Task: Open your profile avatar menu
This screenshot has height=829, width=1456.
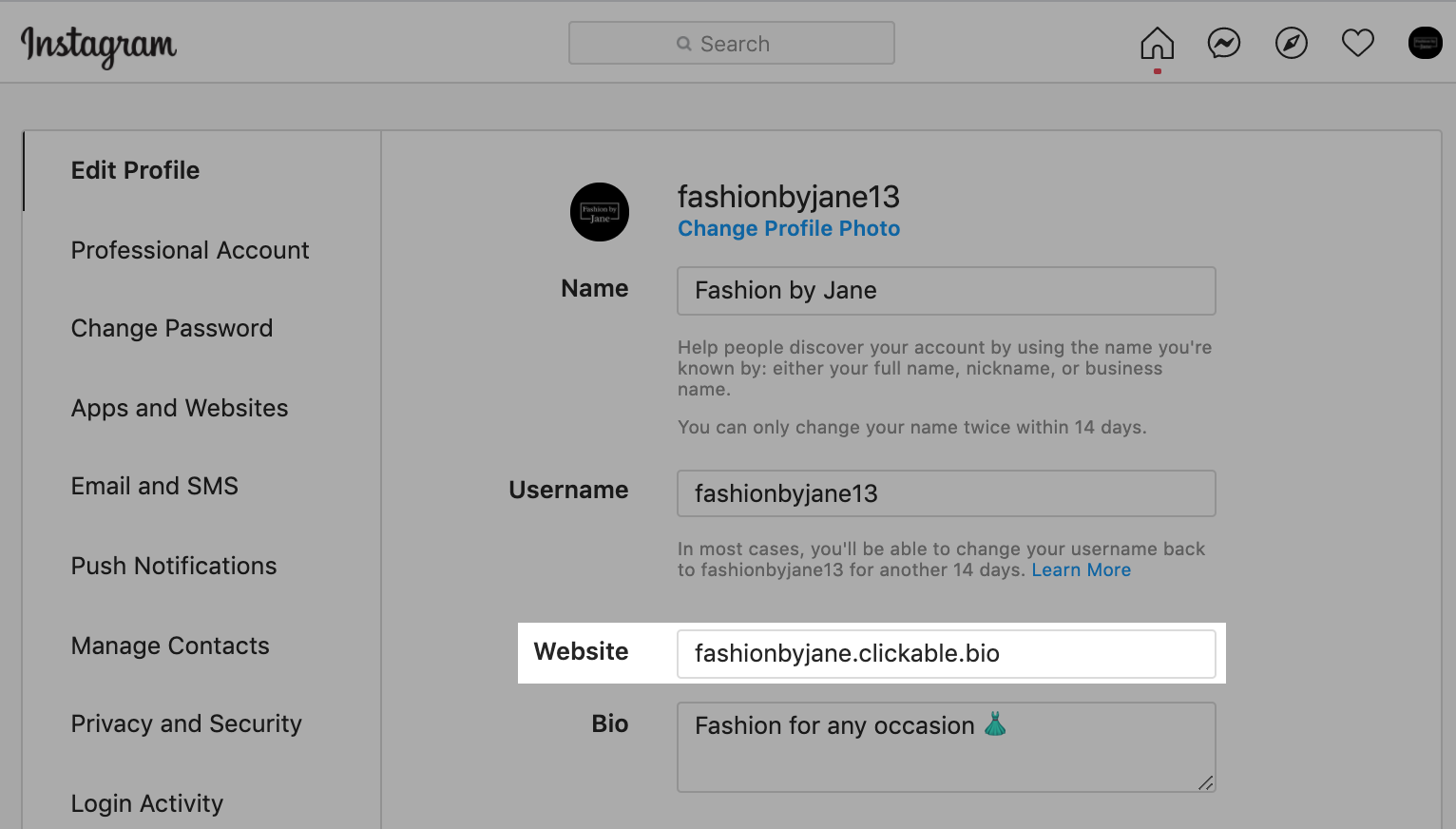Action: tap(1425, 43)
